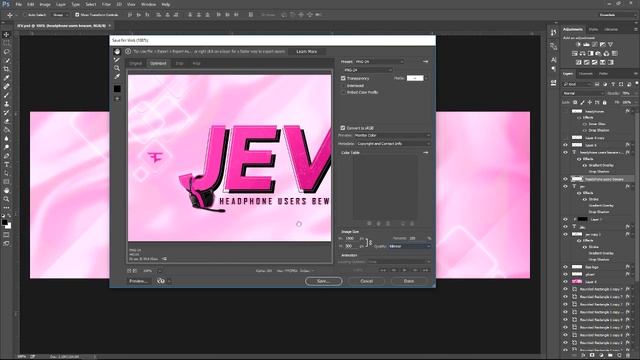Toggle the constrain proportions link icon
This screenshot has height=360, width=640.
[370, 242]
